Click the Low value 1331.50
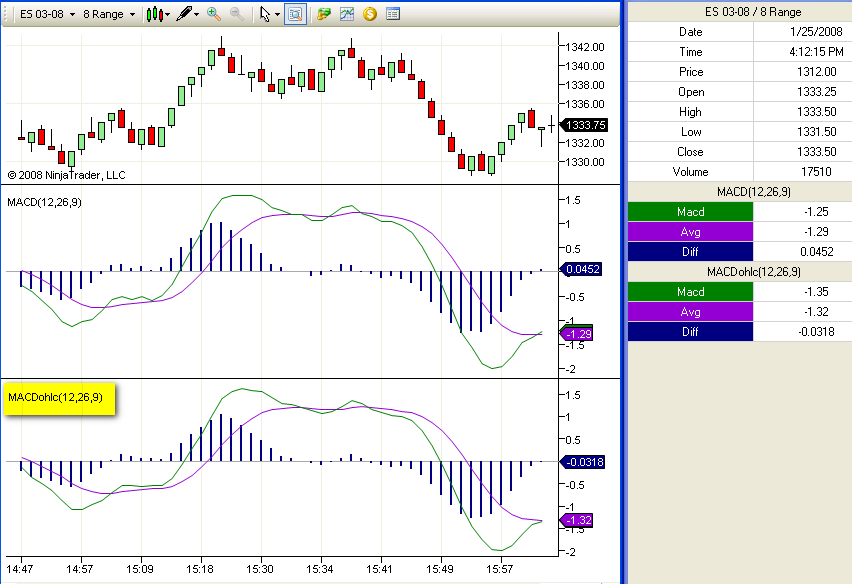Image resolution: width=852 pixels, height=584 pixels. [x=817, y=132]
